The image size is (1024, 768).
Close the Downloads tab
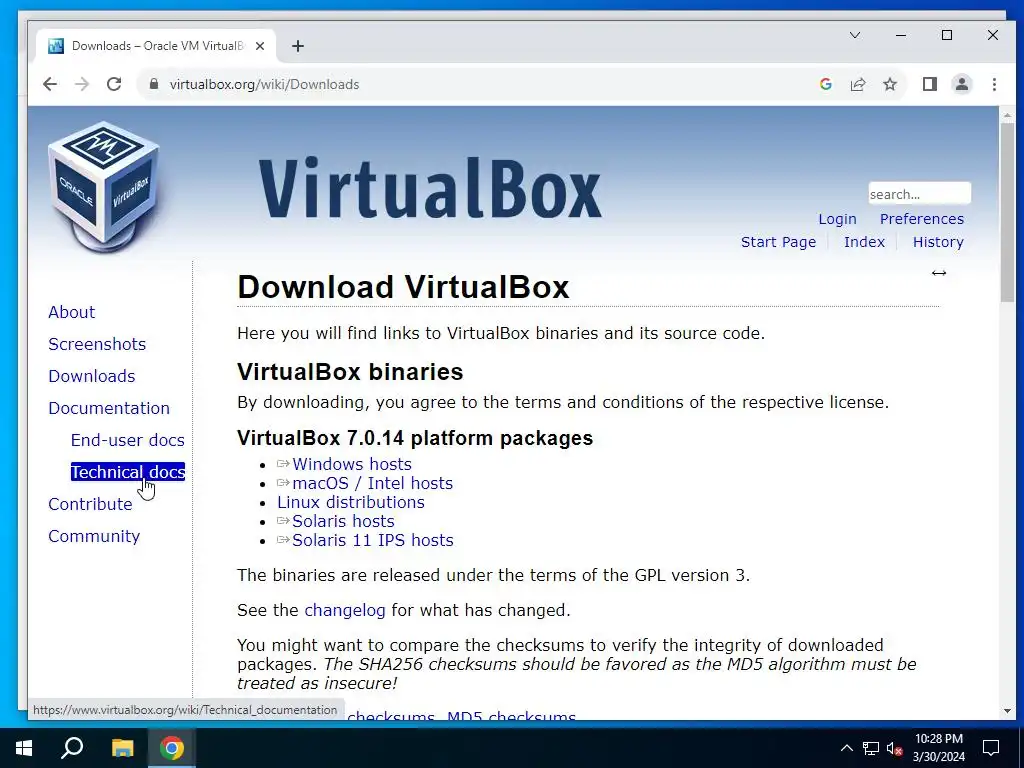260,46
